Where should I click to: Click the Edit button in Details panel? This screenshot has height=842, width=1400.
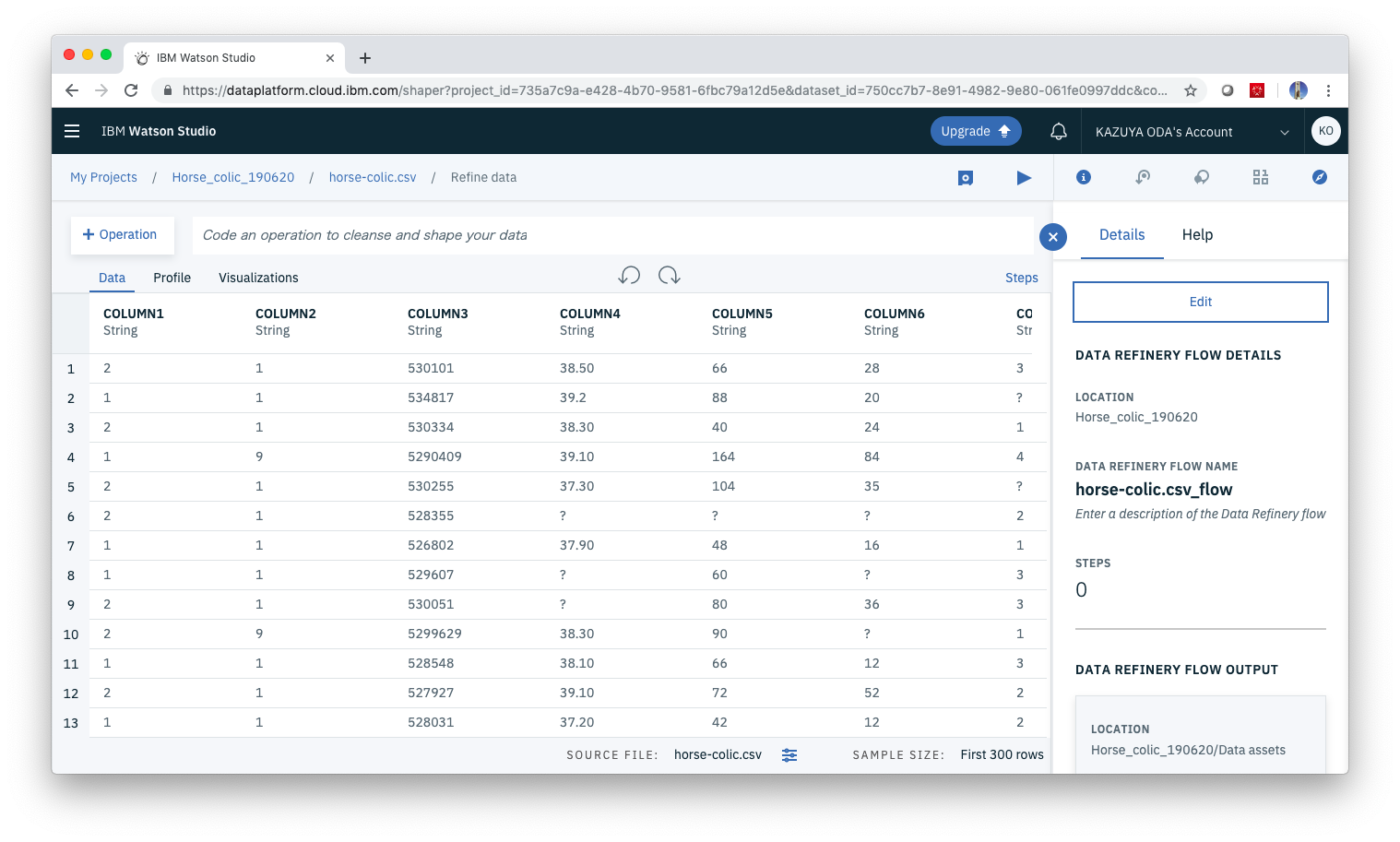[1200, 302]
